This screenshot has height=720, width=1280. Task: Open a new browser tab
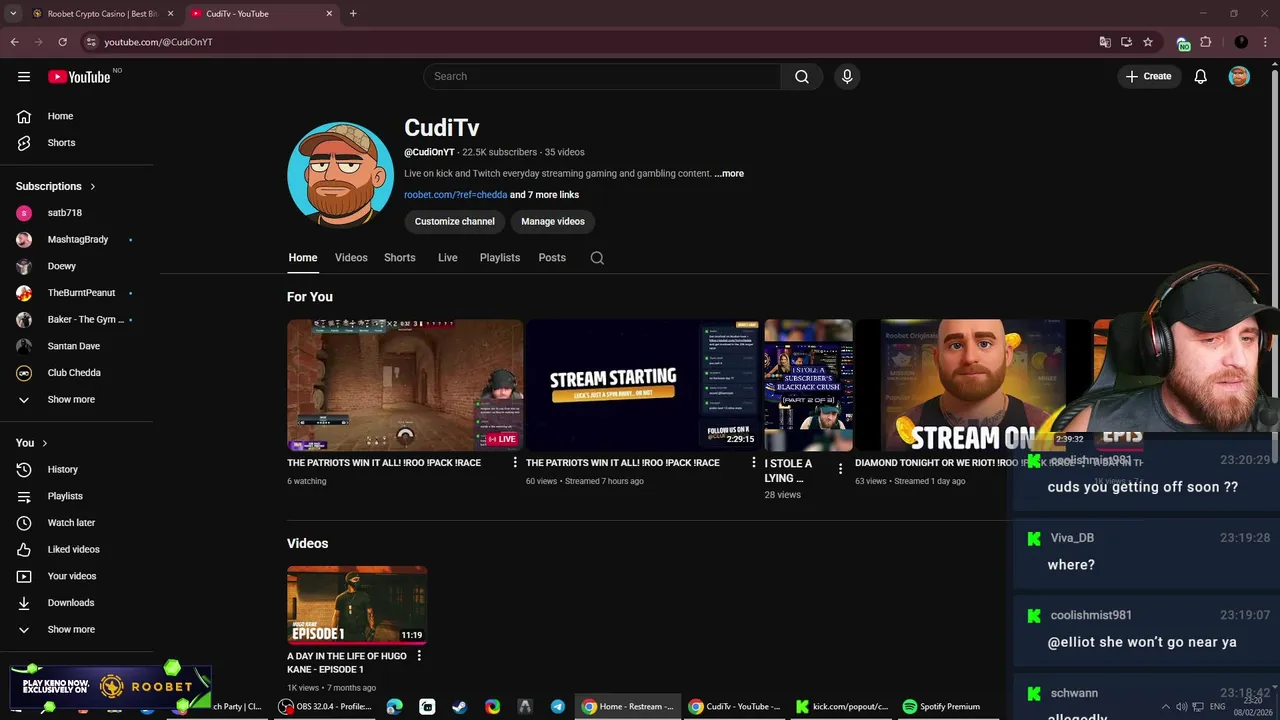point(353,14)
